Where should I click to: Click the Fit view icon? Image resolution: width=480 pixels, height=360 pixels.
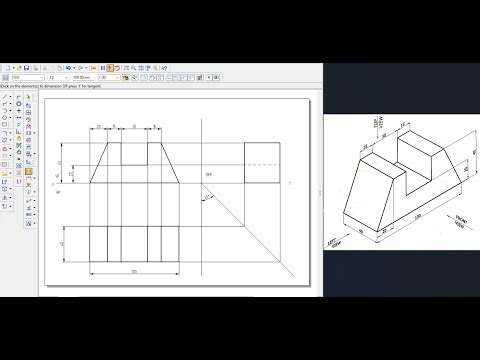point(141,68)
